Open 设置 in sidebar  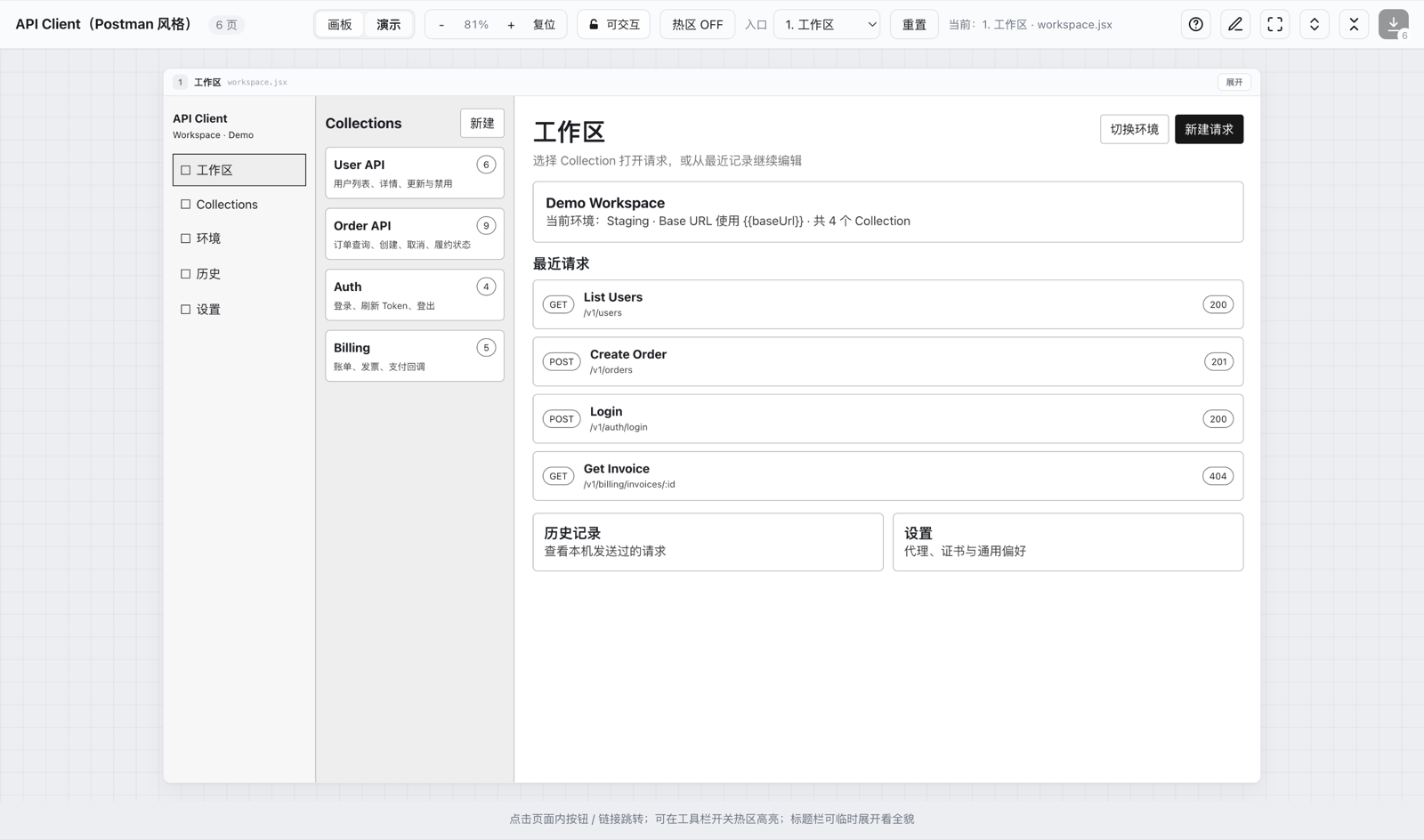point(239,310)
